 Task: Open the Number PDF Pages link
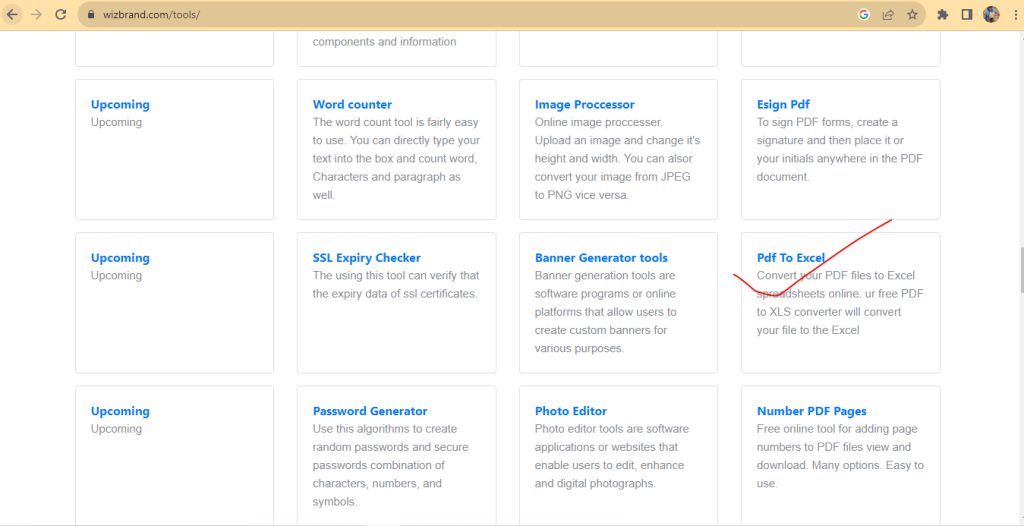tap(811, 411)
